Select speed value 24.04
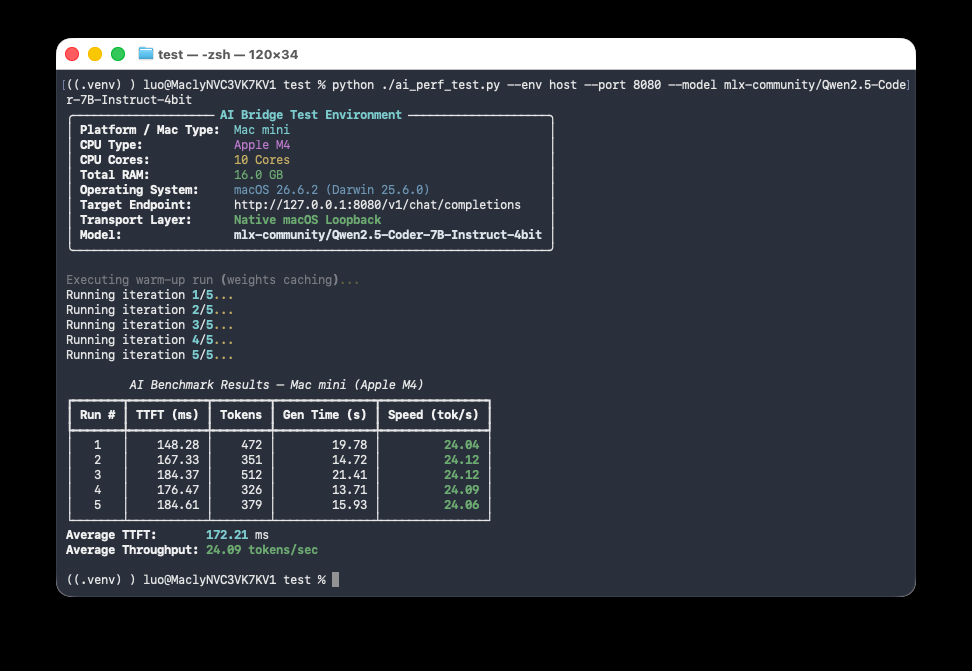This screenshot has height=671, width=972. pyautogui.click(x=462, y=445)
